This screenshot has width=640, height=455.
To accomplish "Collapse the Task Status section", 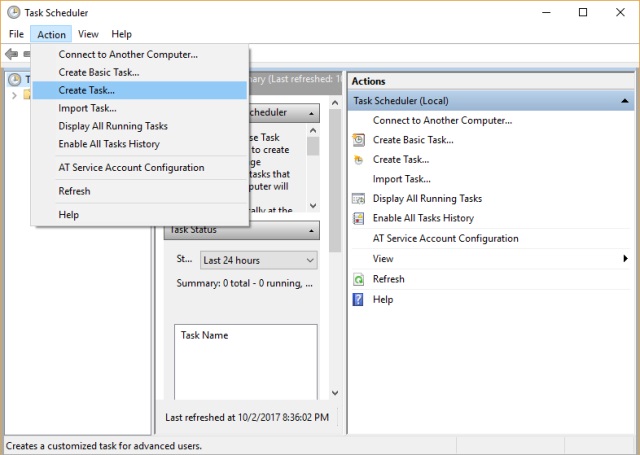I will click(311, 231).
